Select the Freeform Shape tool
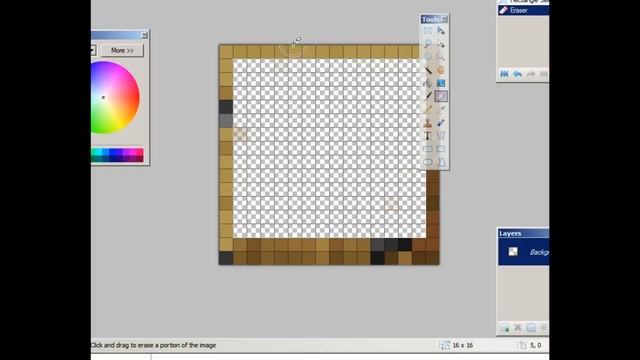Viewport: 640px width, 360px height. click(x=441, y=162)
